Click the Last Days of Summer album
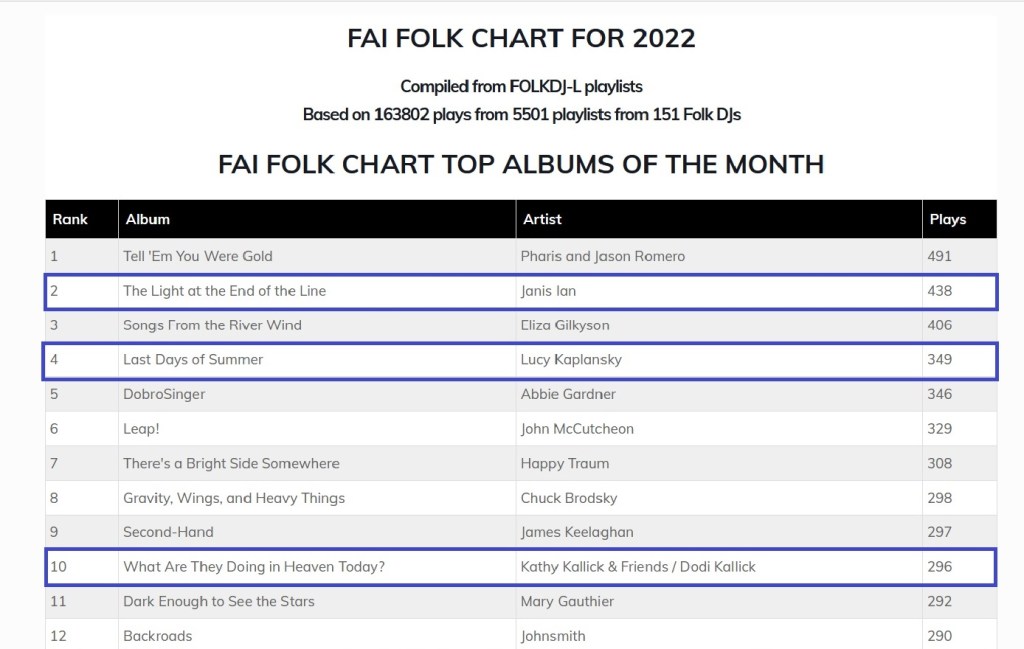The height and width of the screenshot is (649, 1024). (193, 359)
